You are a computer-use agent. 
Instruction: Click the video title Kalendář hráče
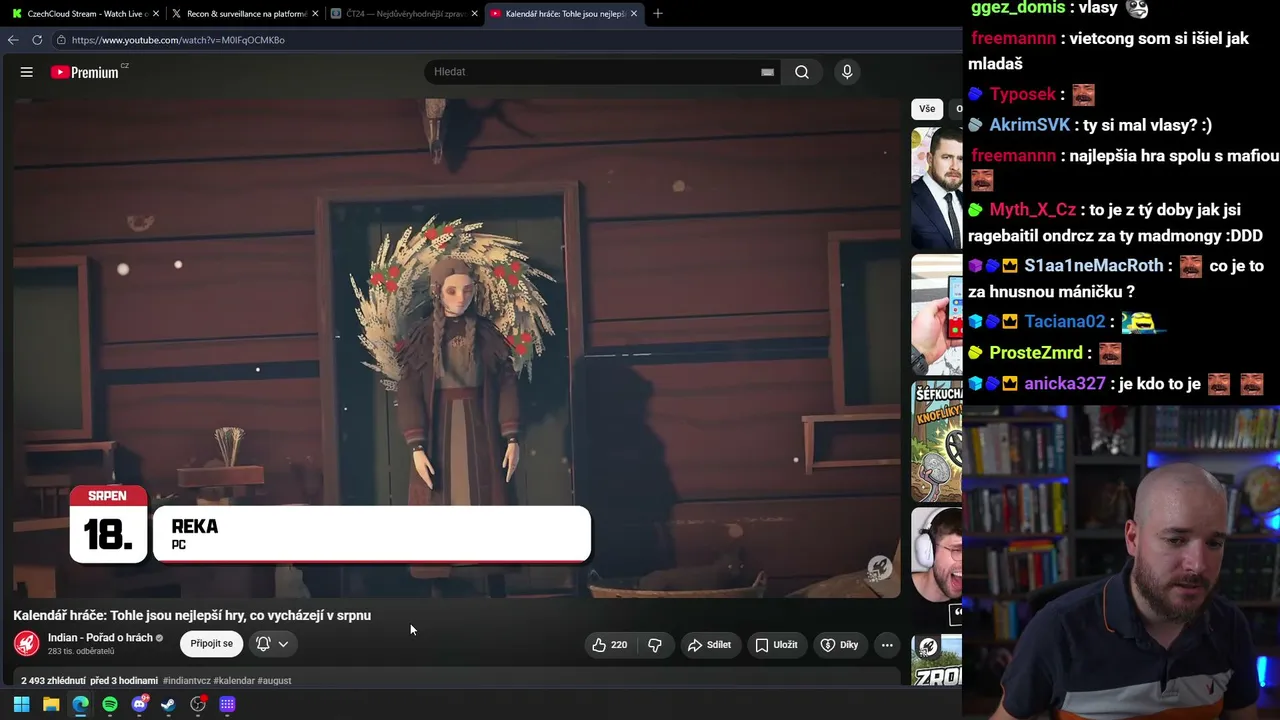click(192, 615)
